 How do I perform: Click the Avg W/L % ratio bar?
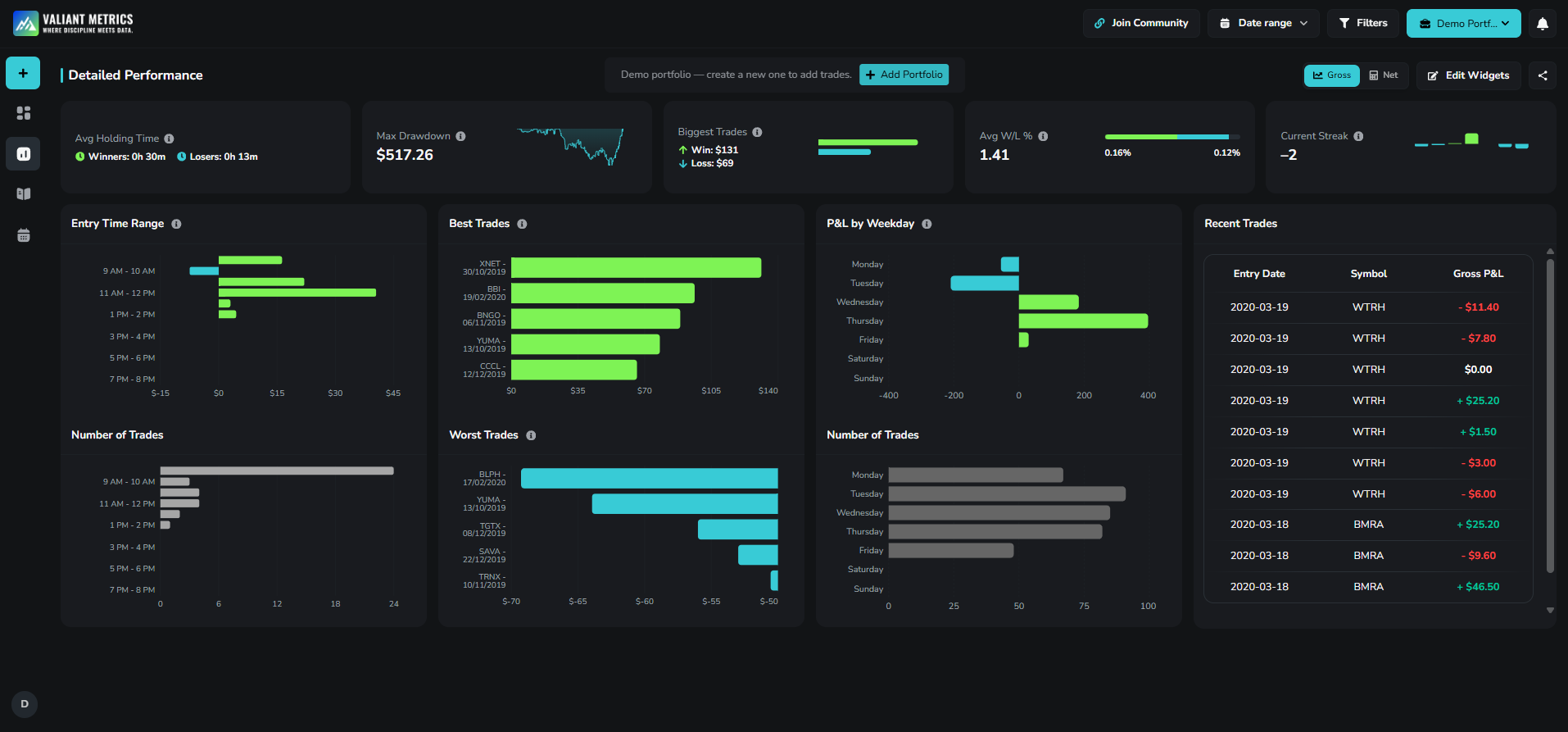coord(1171,137)
